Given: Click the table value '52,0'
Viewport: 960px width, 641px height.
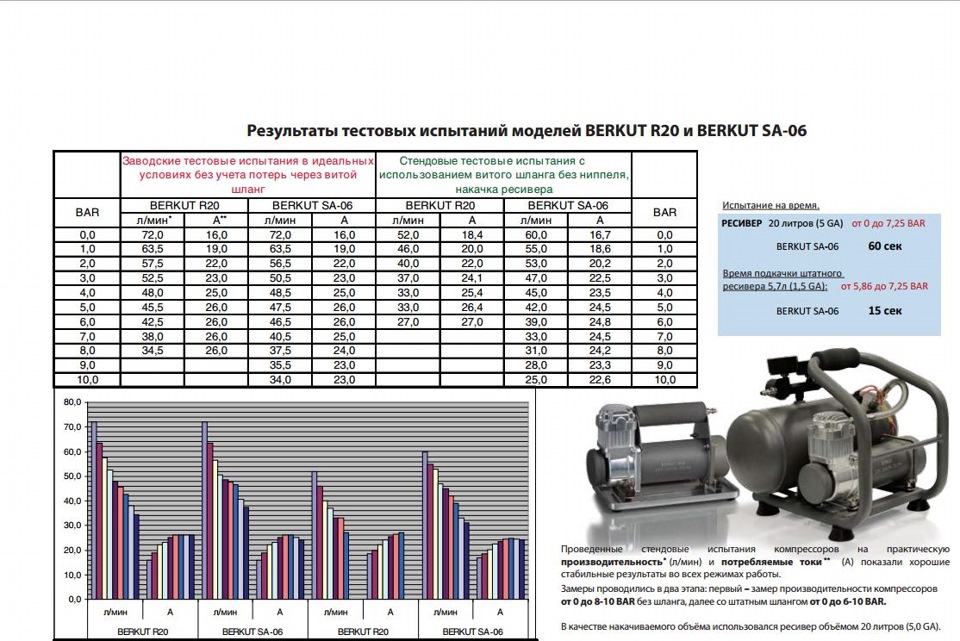Looking at the screenshot, I should click(x=408, y=234).
